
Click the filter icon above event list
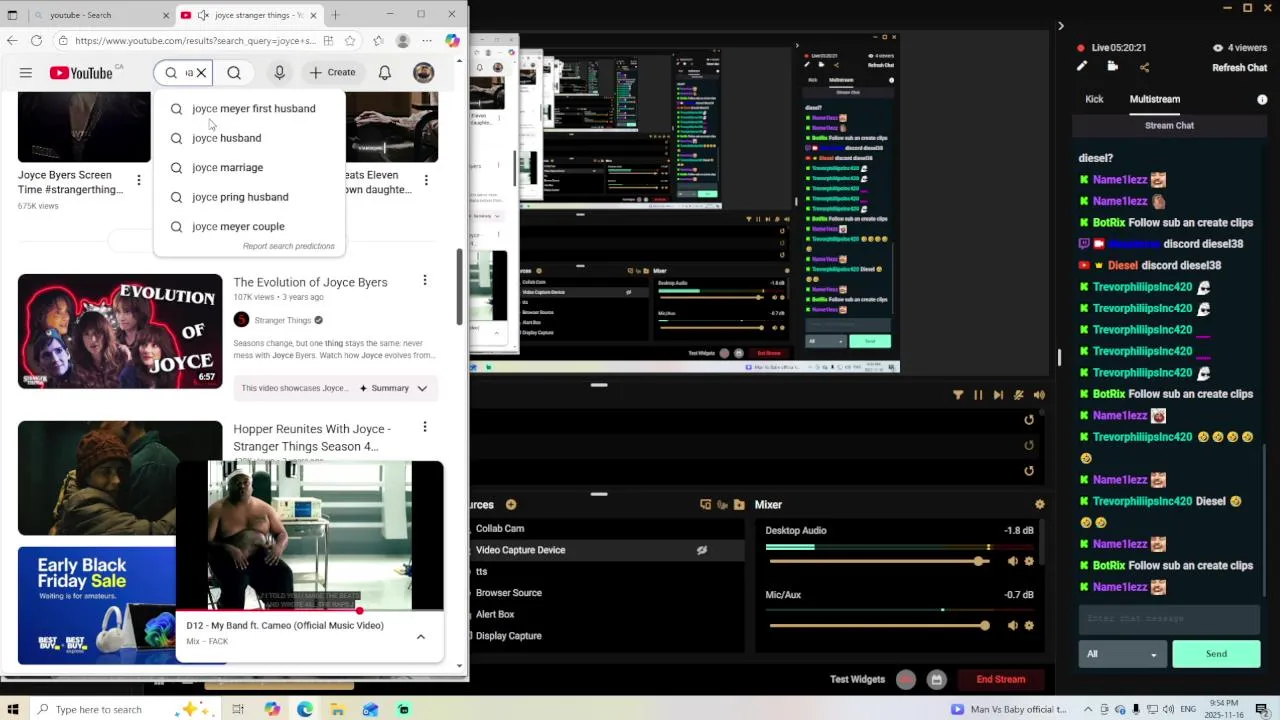958,395
